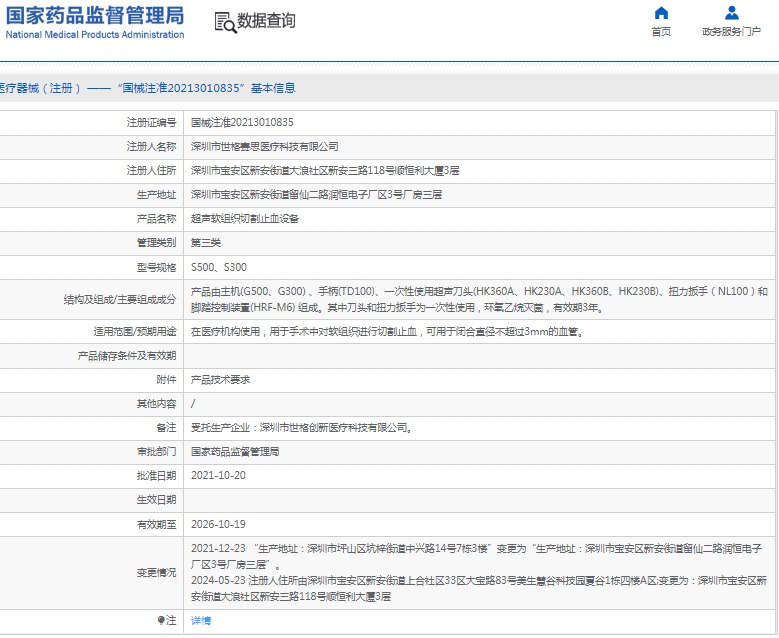Click approval date 2021-10-20
Image resolution: width=779 pixels, height=638 pixels.
(219, 476)
